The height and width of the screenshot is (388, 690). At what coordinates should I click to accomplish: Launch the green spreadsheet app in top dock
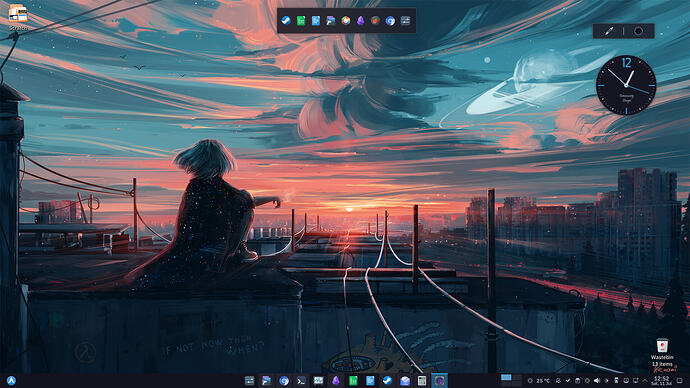click(301, 20)
